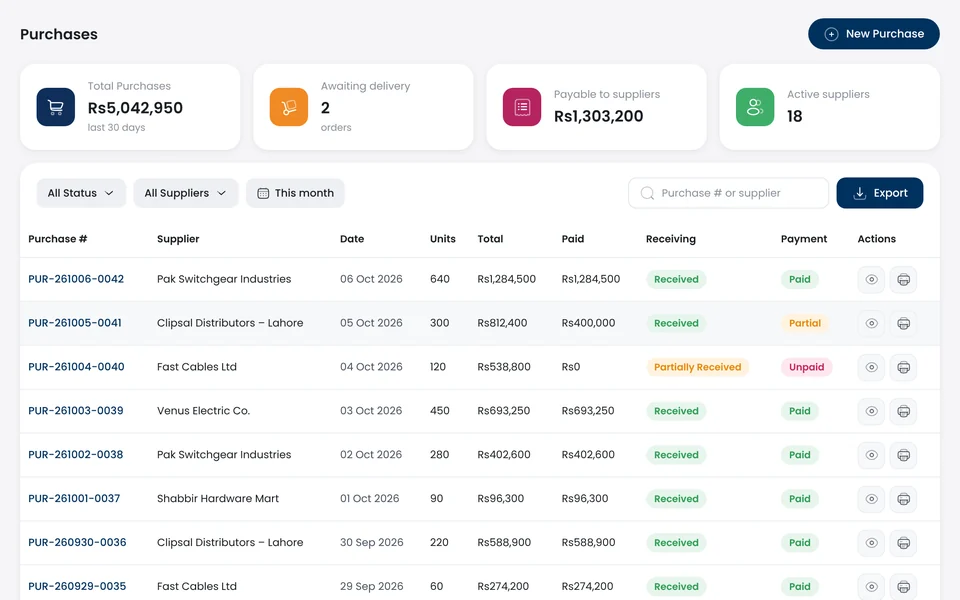View details of purchase PUR-261003-0039
Viewport: 960px width, 600px height.
tap(871, 411)
